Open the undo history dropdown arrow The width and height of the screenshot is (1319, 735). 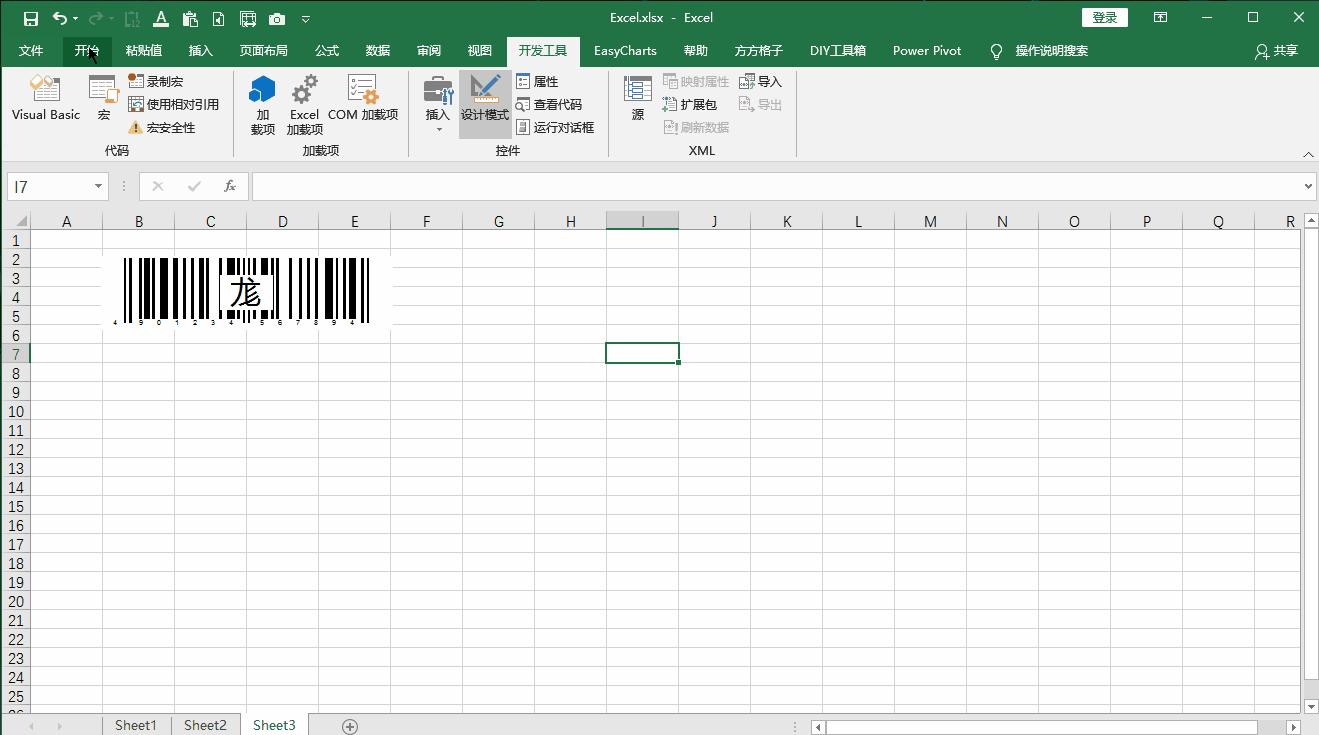[76, 19]
